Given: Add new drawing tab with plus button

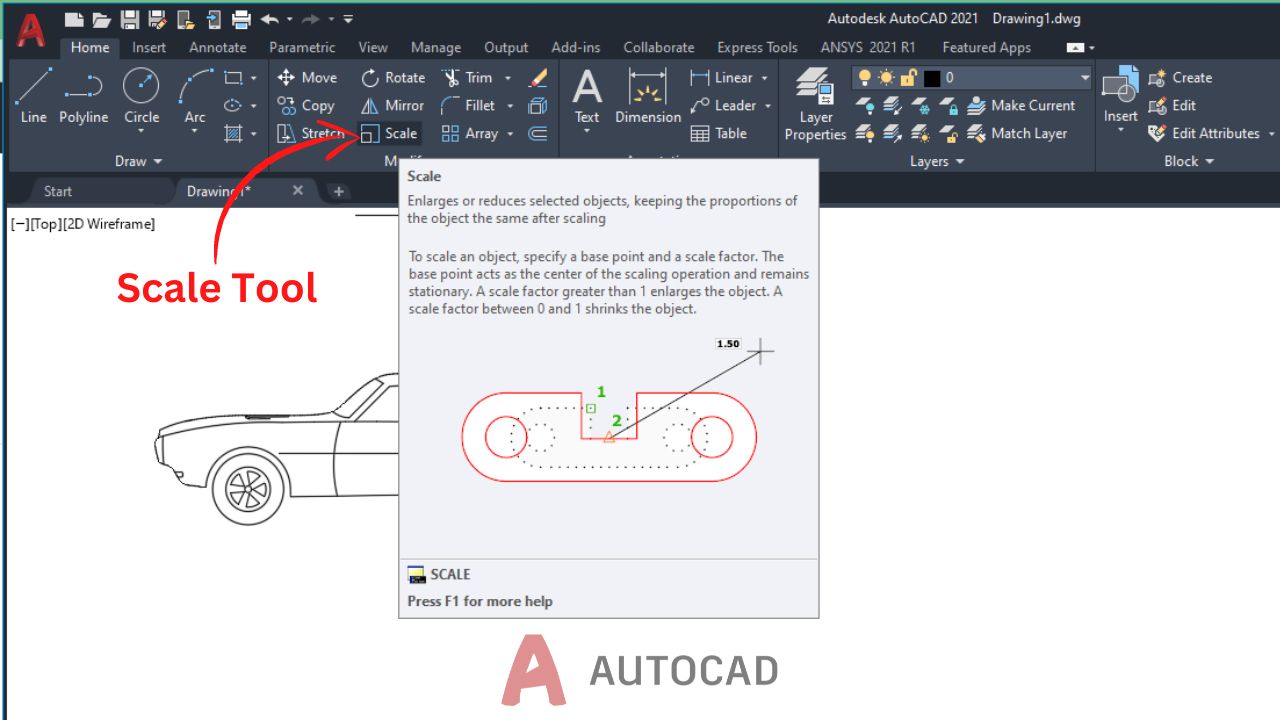Looking at the screenshot, I should [339, 191].
